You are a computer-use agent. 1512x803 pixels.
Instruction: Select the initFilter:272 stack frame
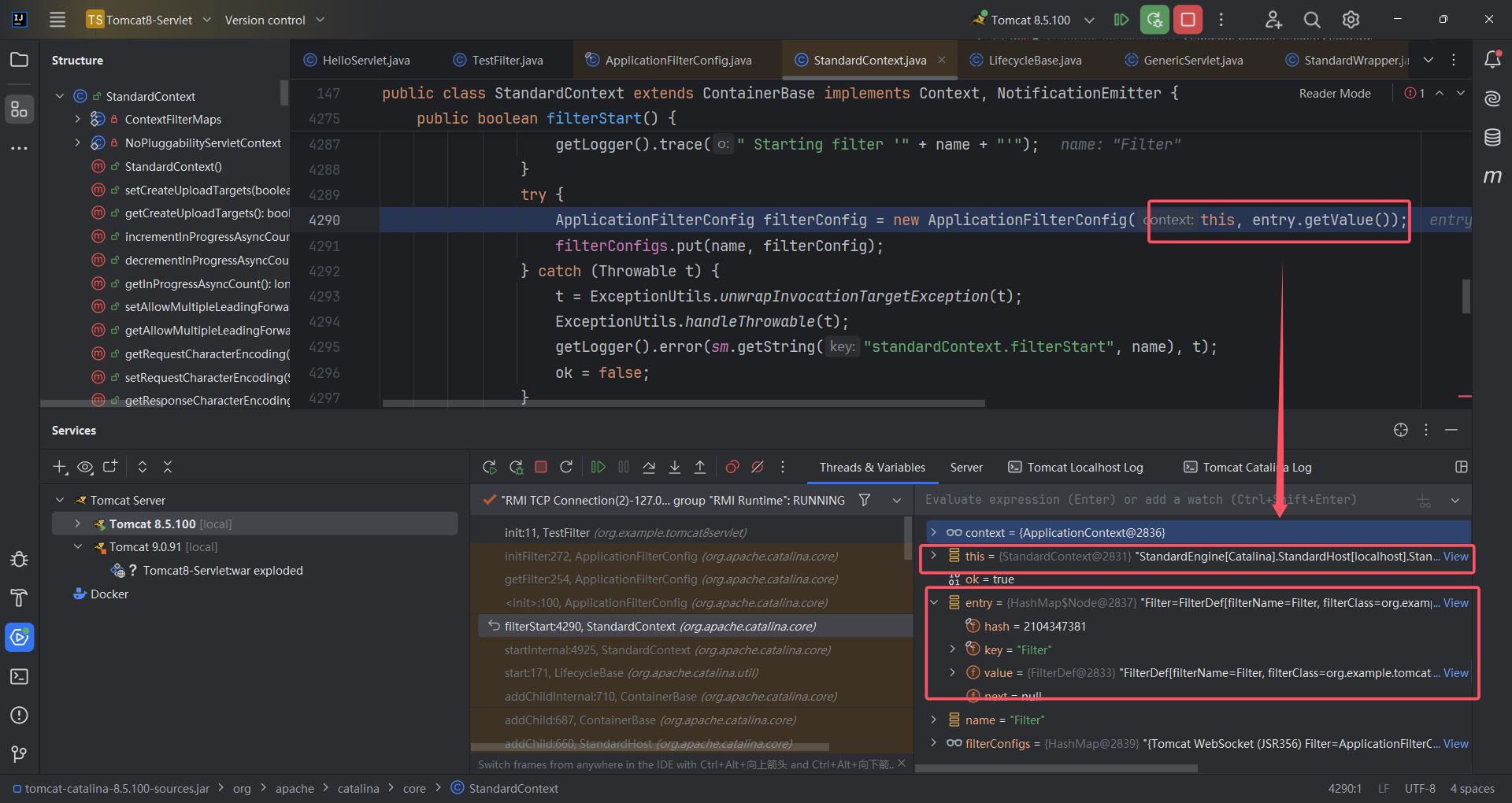tap(691, 556)
